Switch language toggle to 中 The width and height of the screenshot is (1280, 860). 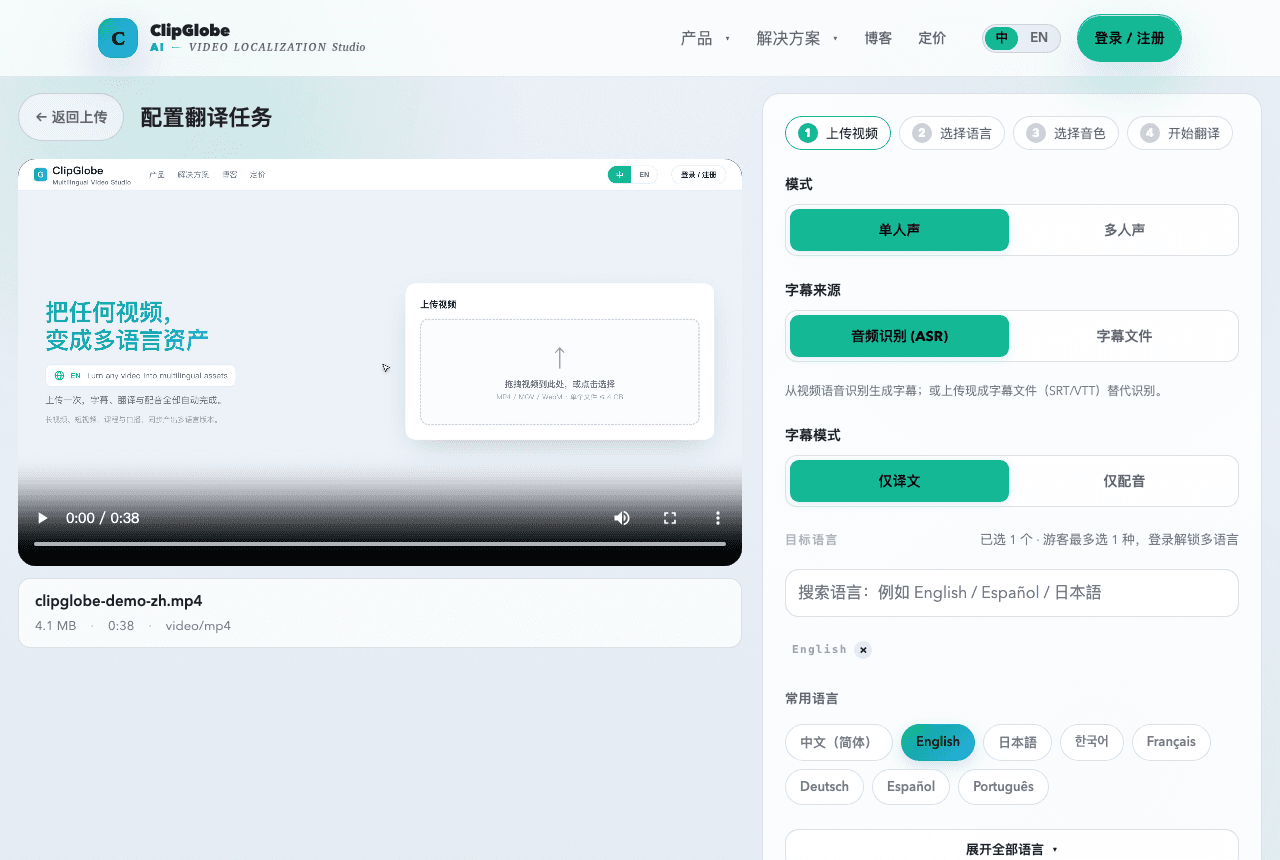[1002, 38]
